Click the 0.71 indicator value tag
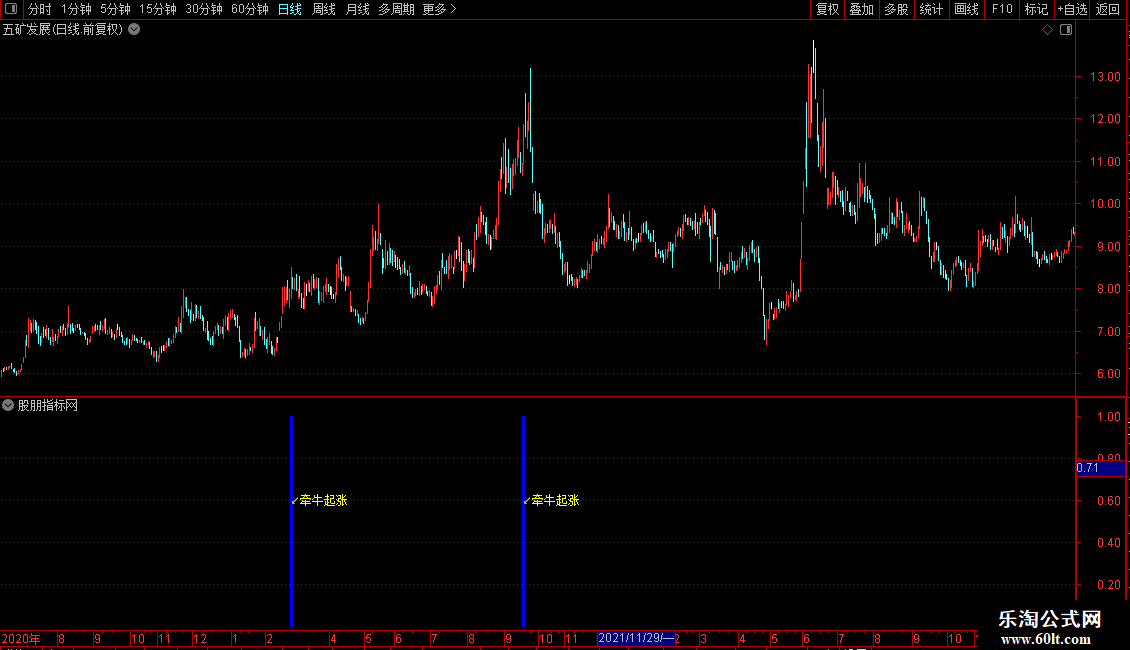Screen dimensions: 1130x650 tap(1100, 468)
